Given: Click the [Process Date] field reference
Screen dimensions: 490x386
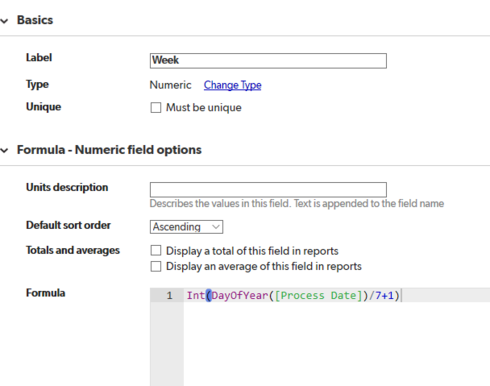Looking at the screenshot, I should pos(318,296).
